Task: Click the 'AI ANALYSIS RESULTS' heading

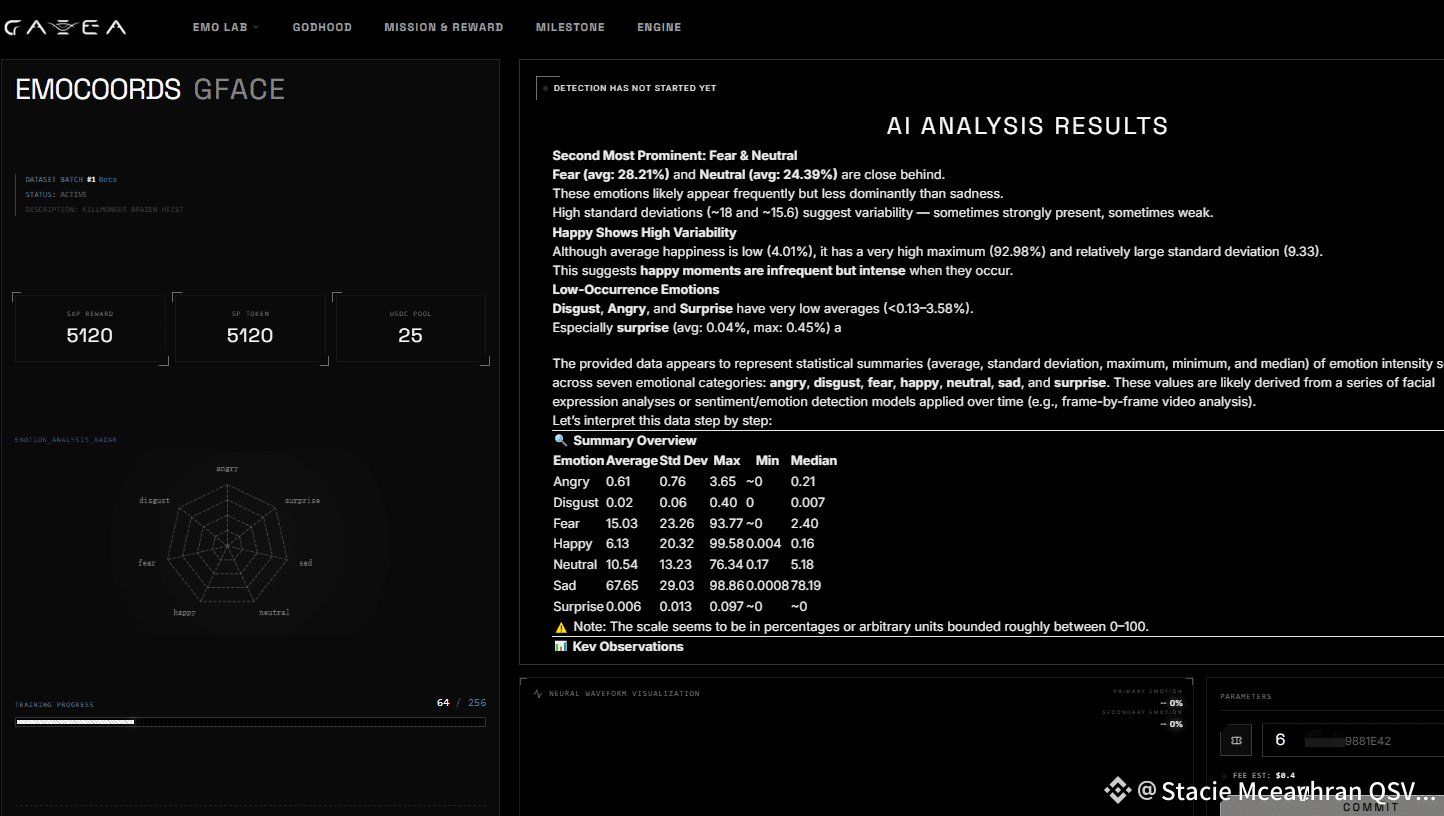Action: tap(1027, 126)
